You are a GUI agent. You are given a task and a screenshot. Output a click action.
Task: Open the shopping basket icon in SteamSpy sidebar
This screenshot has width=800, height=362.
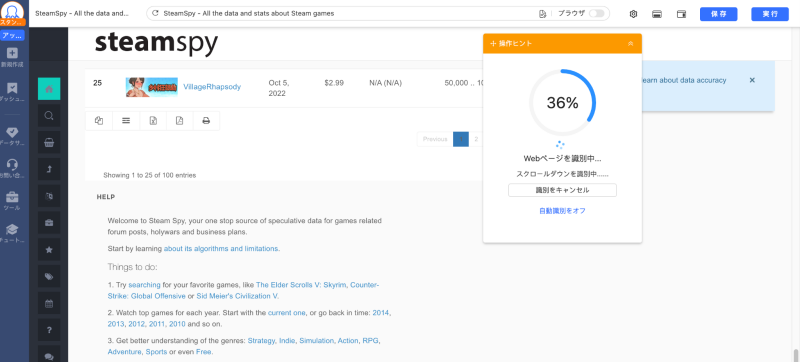coord(49,143)
